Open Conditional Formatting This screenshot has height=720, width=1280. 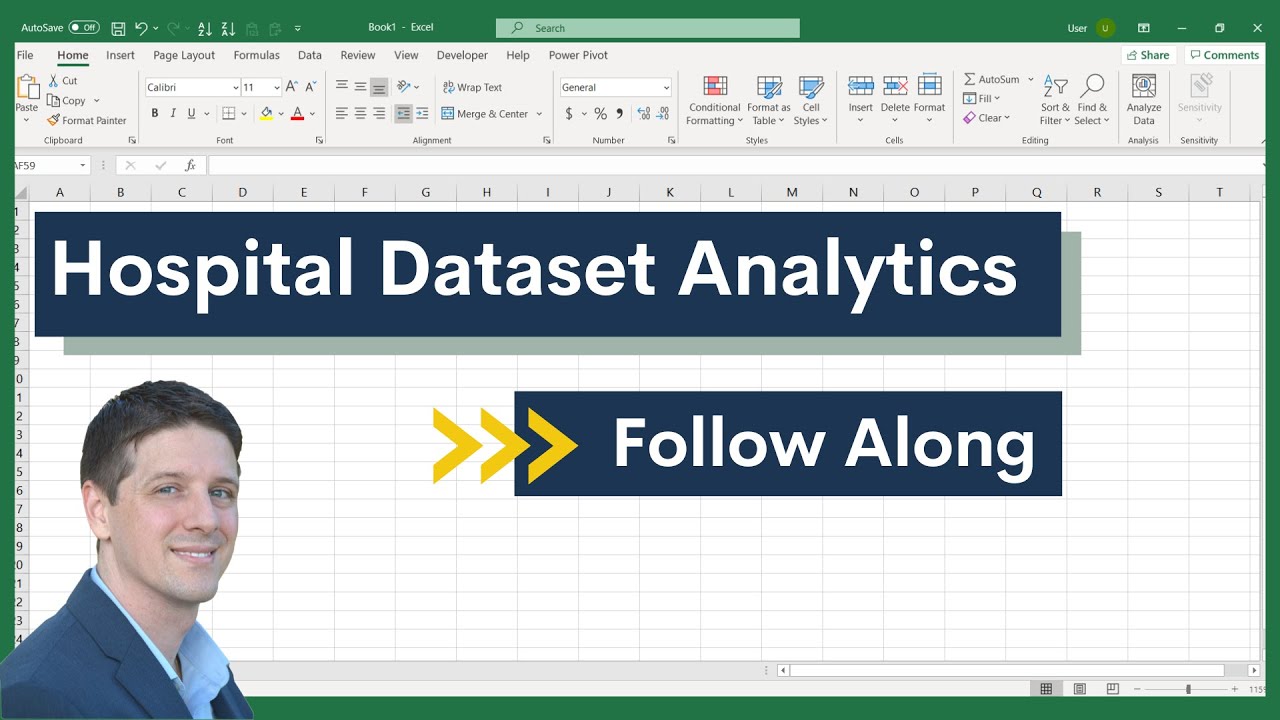tap(714, 100)
